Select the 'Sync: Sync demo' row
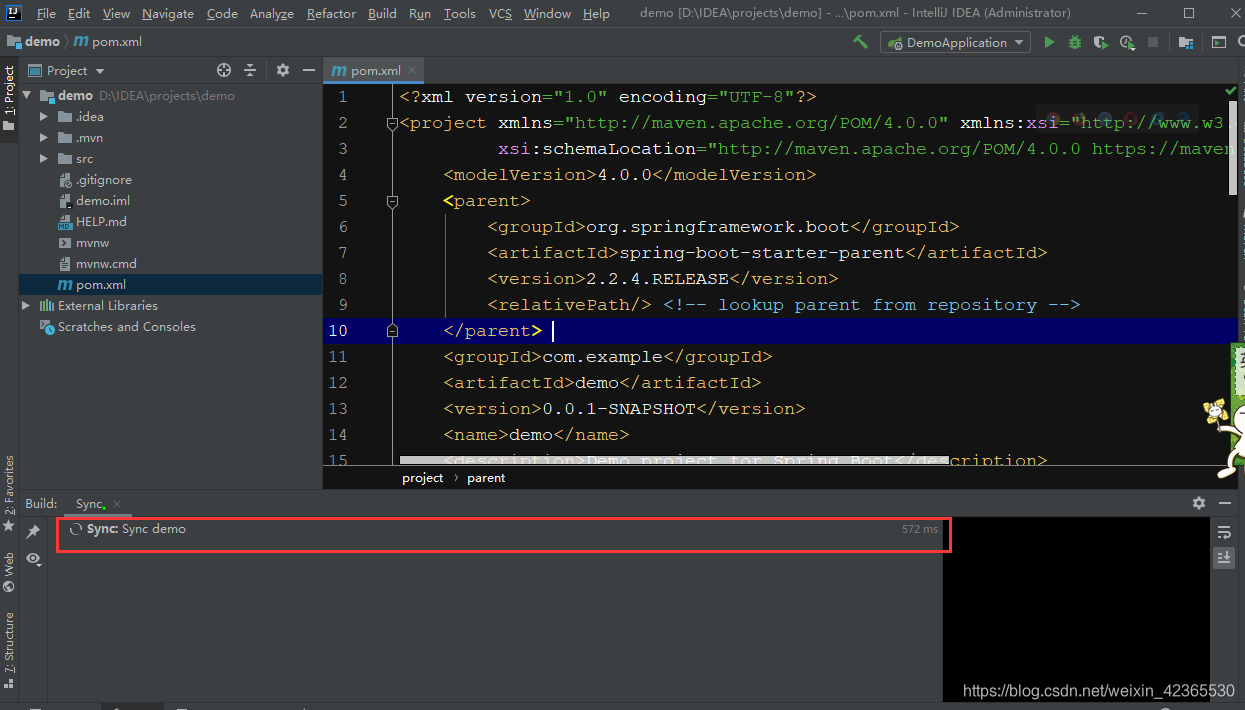 click(502, 529)
